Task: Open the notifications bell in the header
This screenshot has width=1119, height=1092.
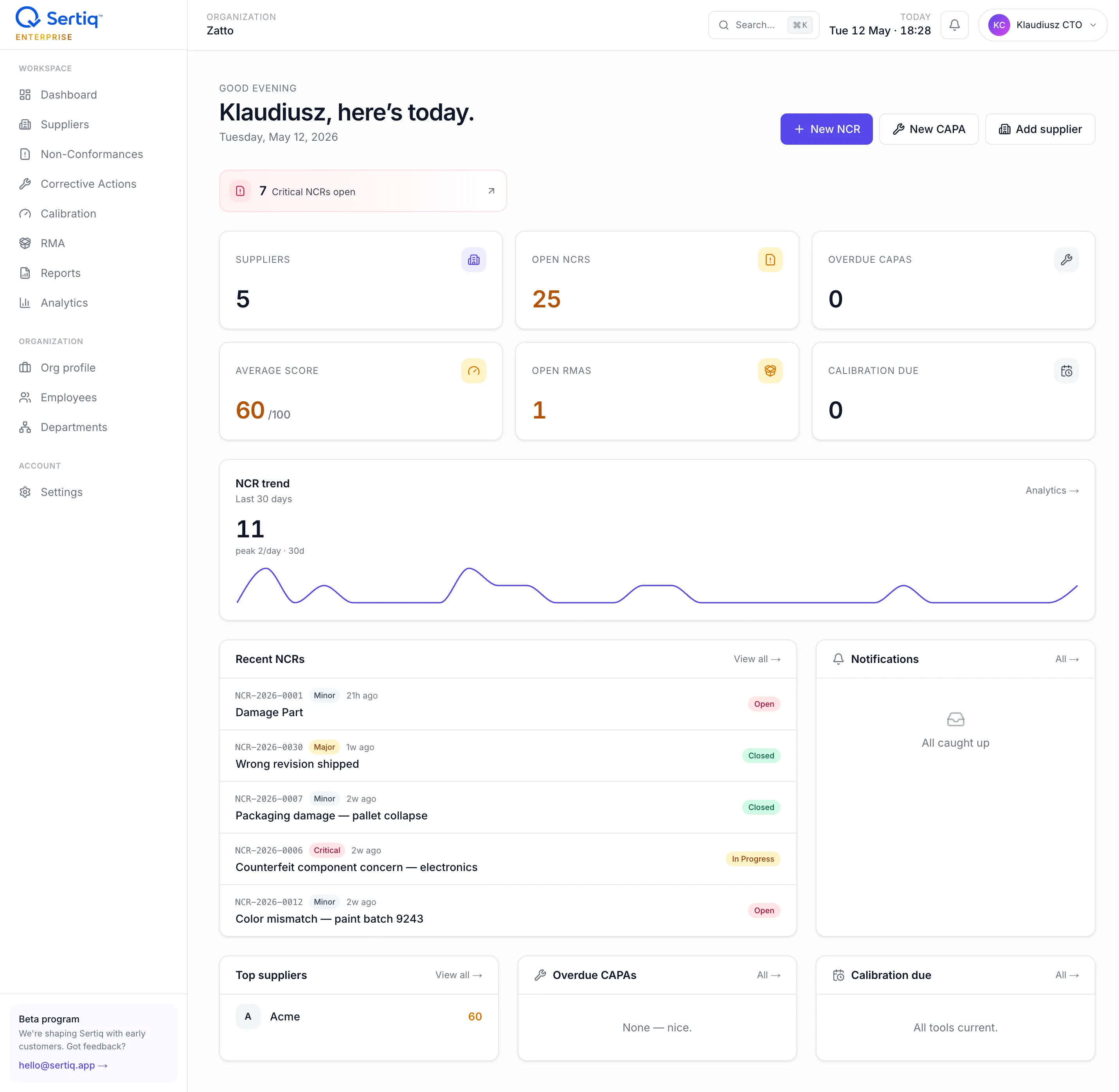Action: click(x=954, y=25)
